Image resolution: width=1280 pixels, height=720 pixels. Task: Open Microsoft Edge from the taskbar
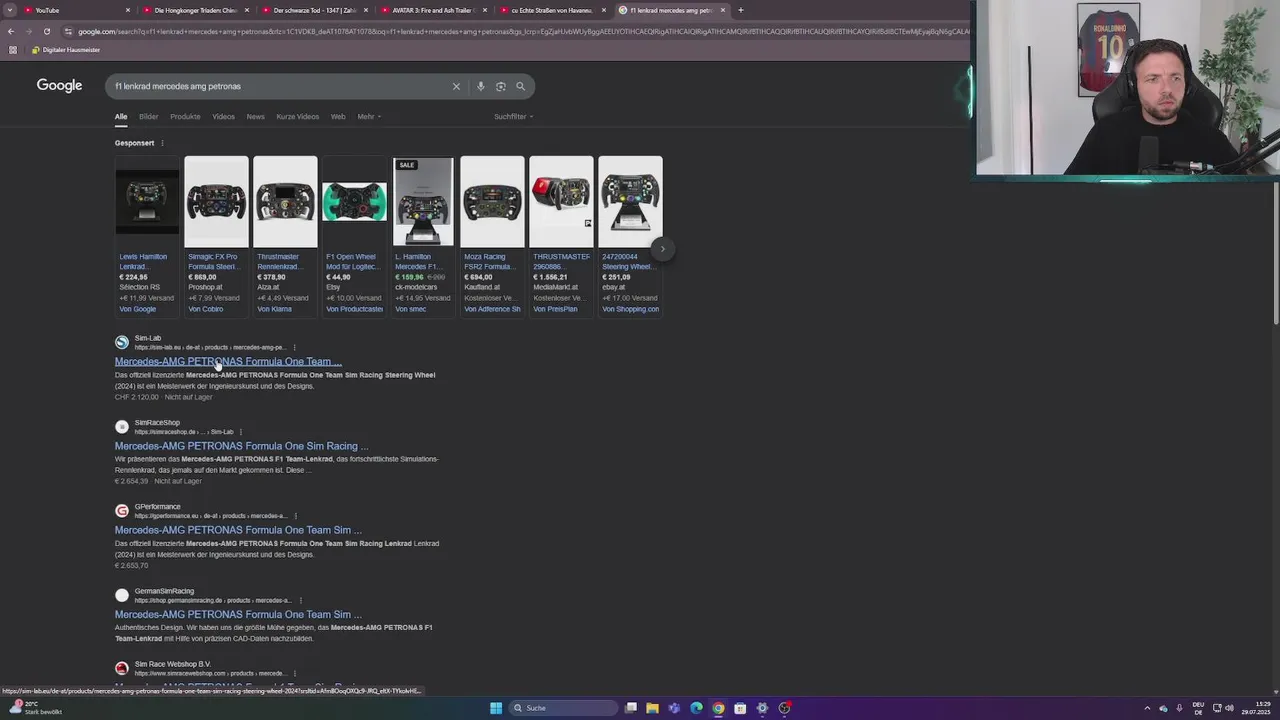696,708
